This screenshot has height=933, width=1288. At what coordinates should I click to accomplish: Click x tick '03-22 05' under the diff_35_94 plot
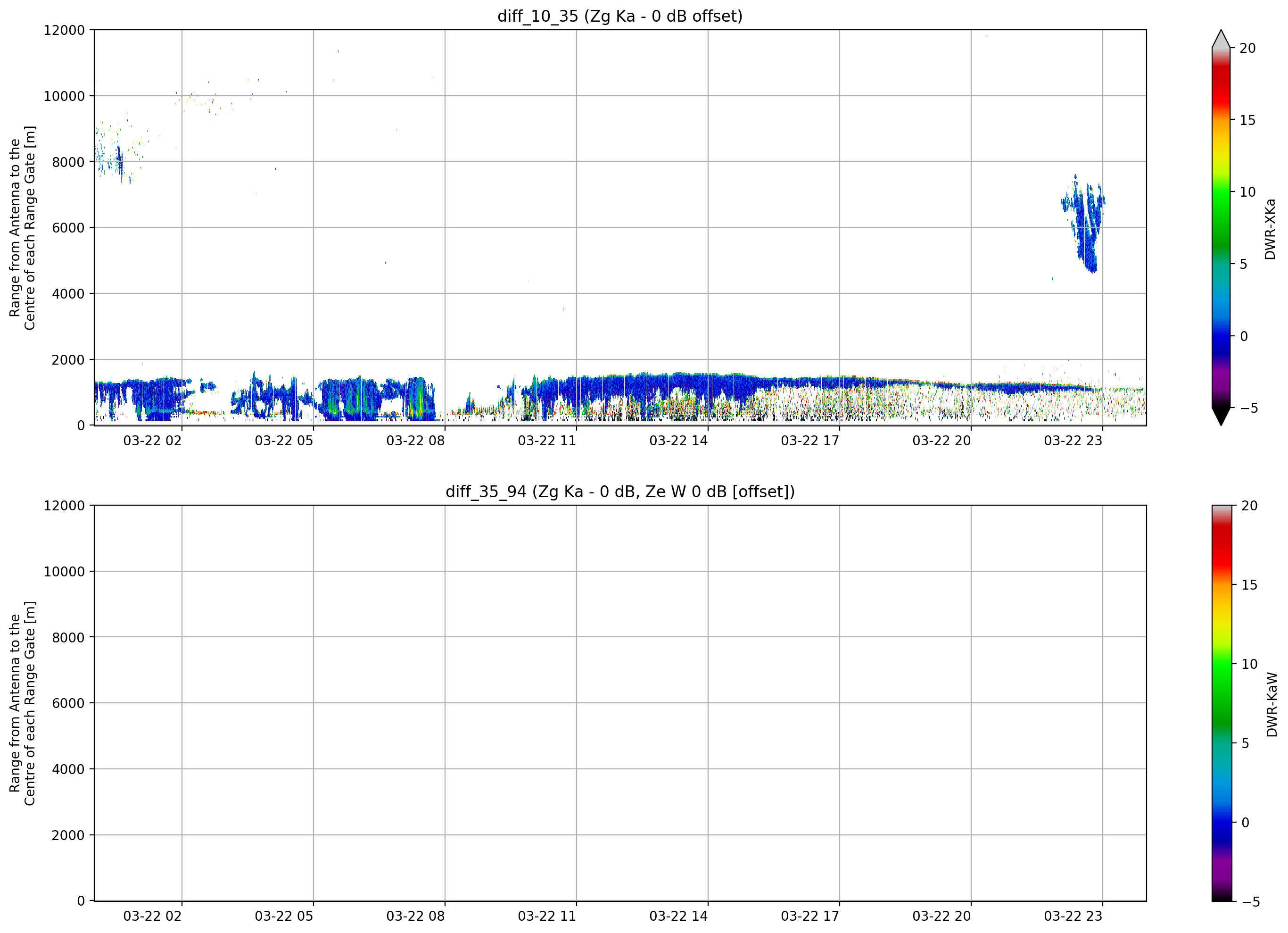[x=284, y=916]
